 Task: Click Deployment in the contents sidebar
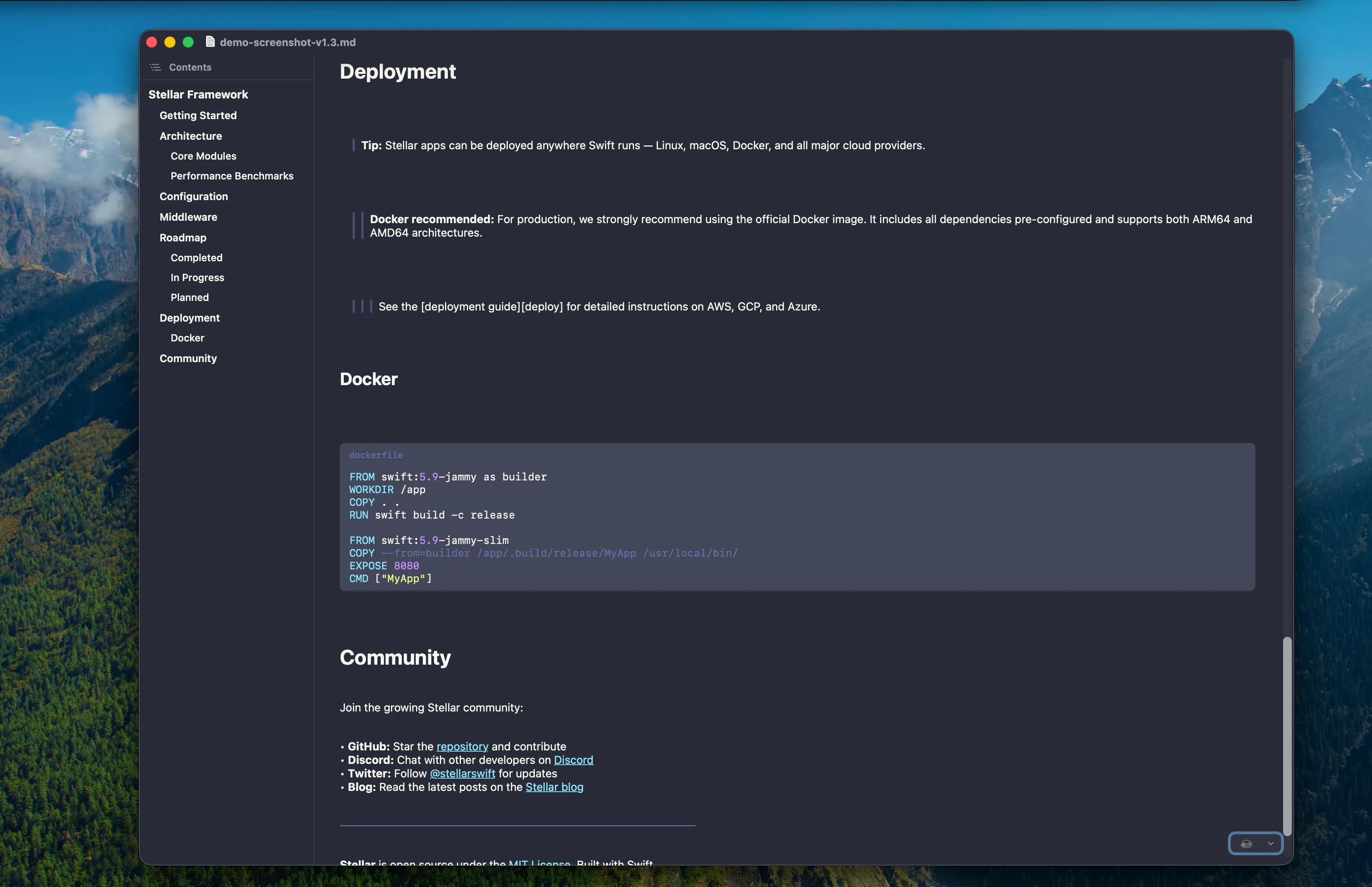pyautogui.click(x=189, y=318)
